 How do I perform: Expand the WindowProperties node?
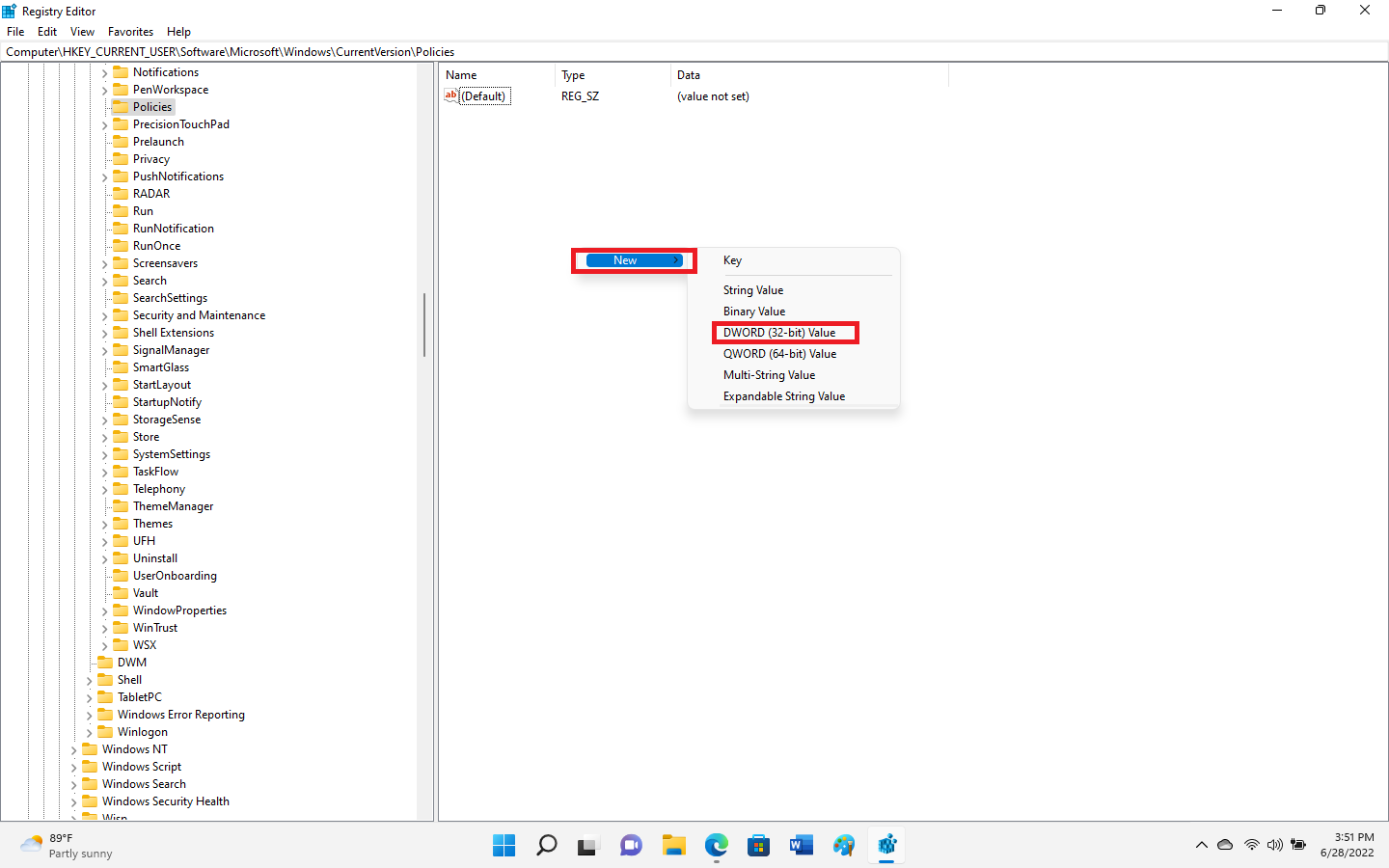pos(104,611)
